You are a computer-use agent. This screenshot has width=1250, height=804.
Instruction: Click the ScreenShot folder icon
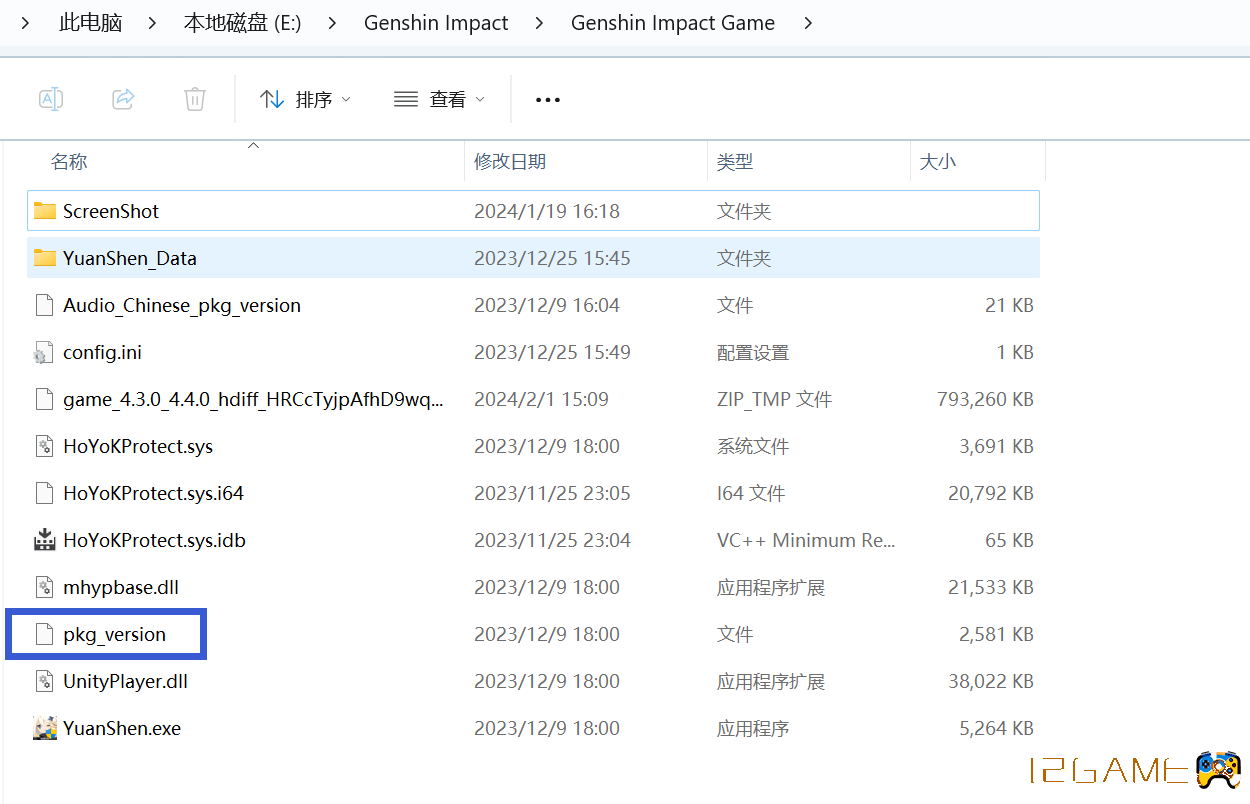pyautogui.click(x=44, y=211)
